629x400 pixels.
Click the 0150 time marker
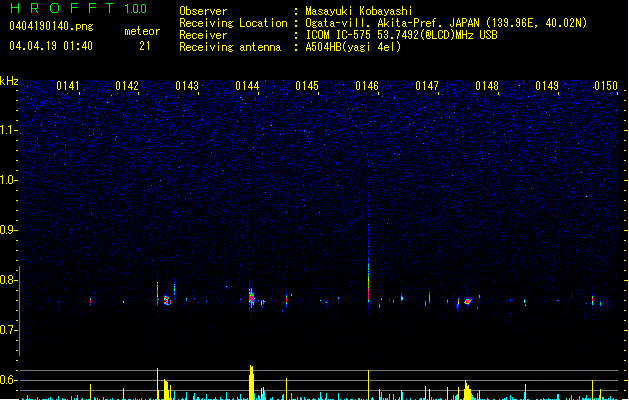coord(606,86)
